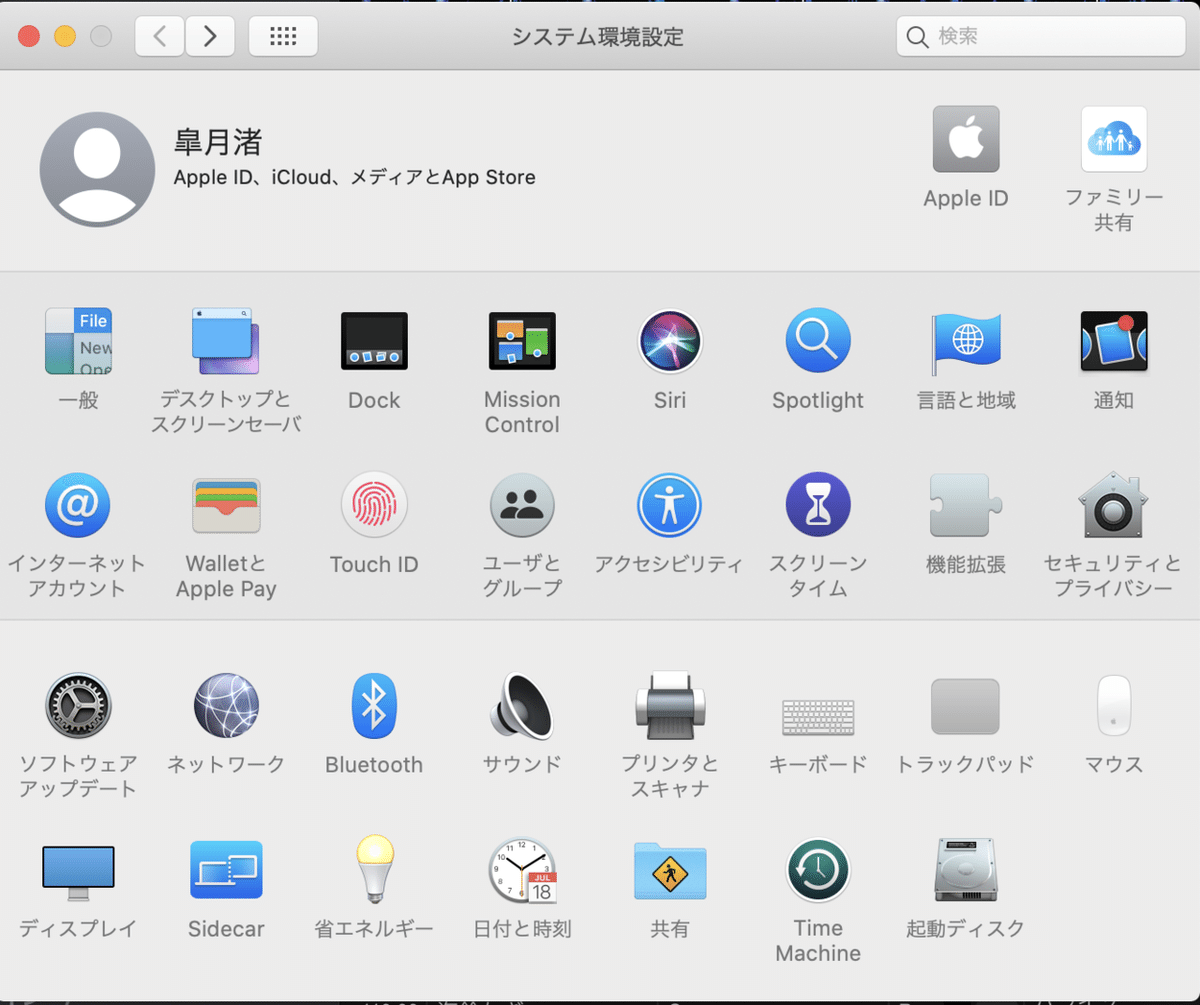Open スクリーンタイム hourglass icon
This screenshot has width=1200, height=1005.
click(x=818, y=505)
